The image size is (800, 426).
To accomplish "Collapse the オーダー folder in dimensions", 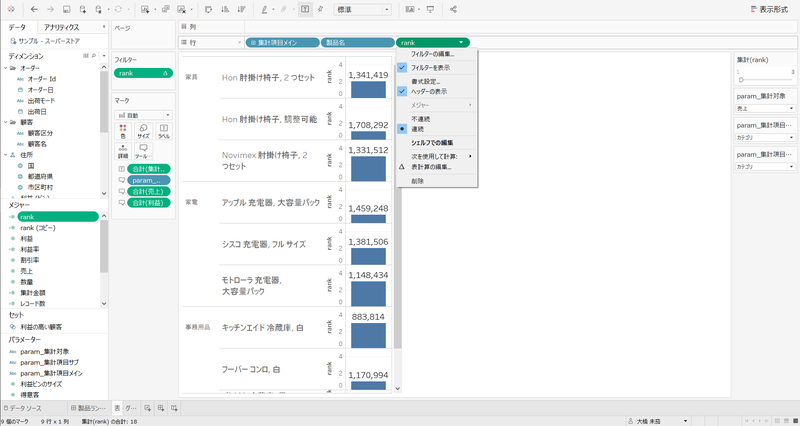I will (5, 68).
